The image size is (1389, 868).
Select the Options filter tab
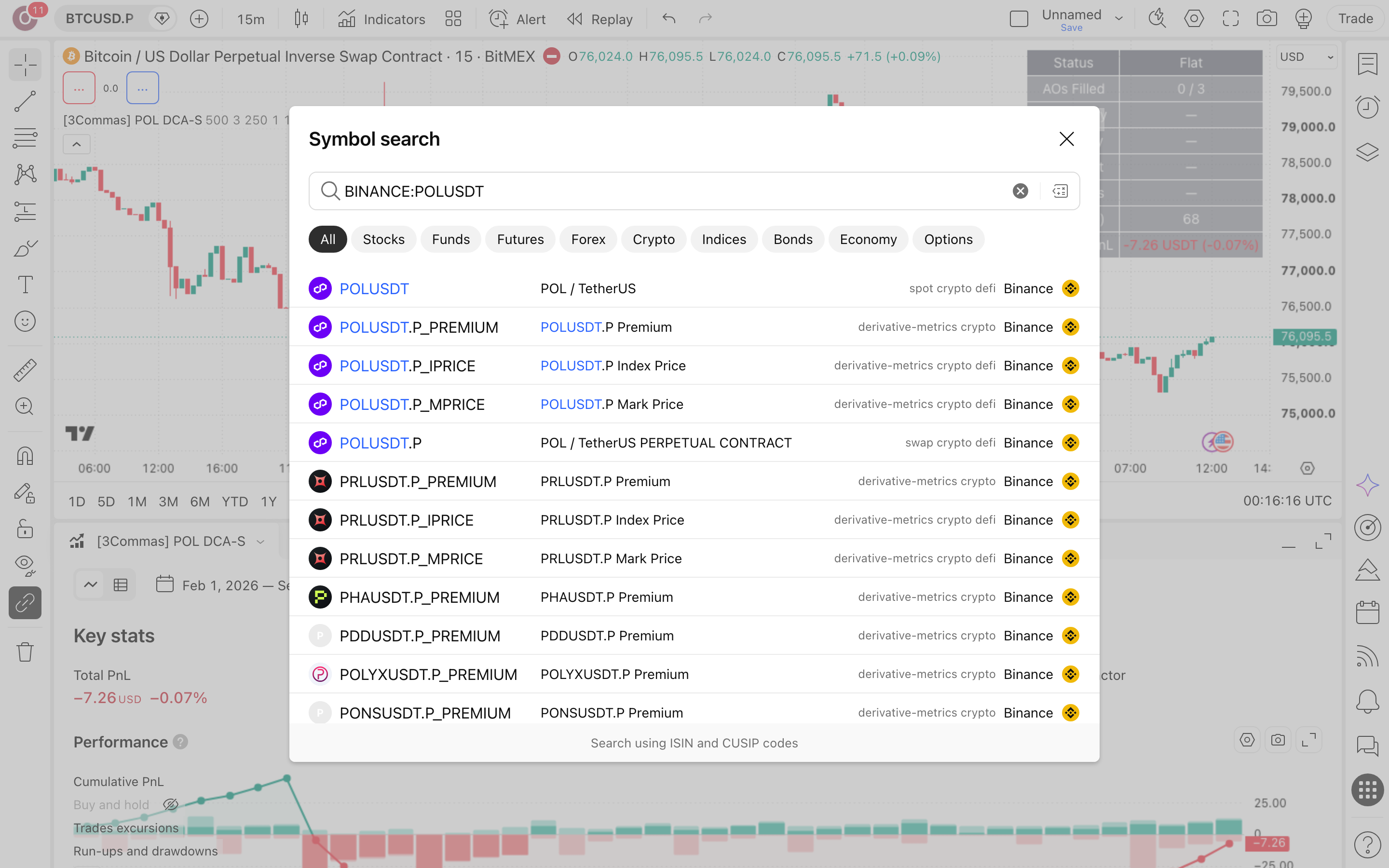(x=948, y=239)
